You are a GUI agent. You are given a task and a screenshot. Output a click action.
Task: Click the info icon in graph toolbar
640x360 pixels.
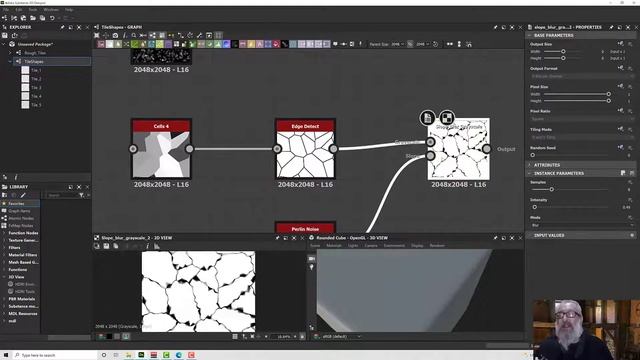point(125,36)
